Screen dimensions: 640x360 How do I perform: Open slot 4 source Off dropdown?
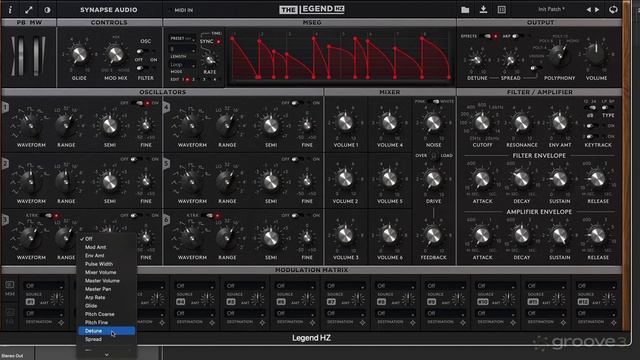pos(195,286)
